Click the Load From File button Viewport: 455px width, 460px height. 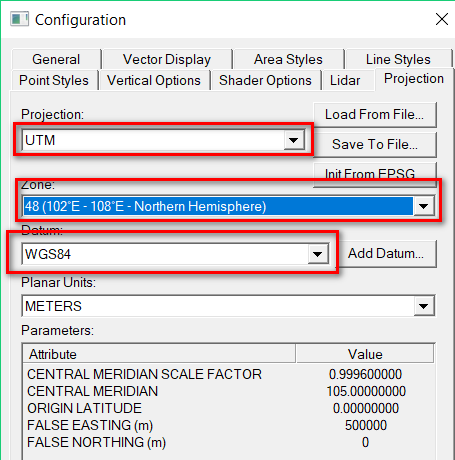click(375, 115)
